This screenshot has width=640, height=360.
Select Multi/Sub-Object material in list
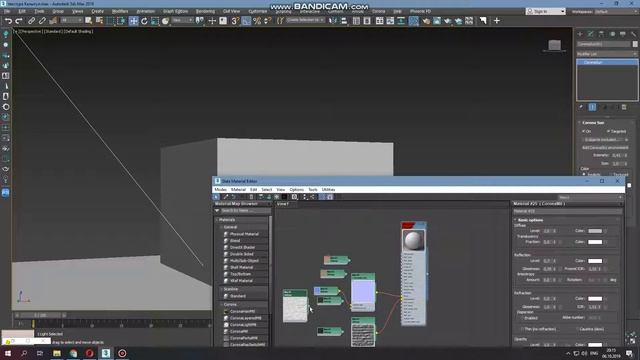pos(244,260)
